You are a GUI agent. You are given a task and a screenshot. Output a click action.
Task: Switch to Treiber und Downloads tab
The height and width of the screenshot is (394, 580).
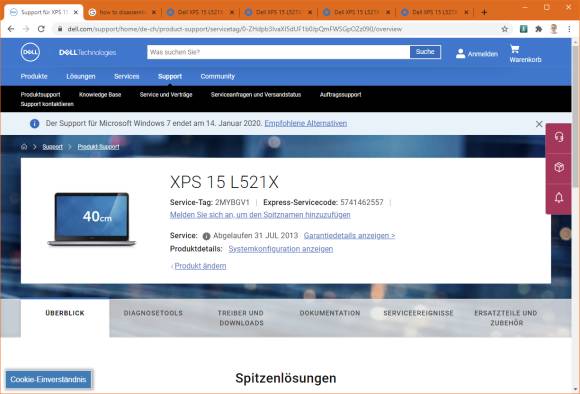coord(241,318)
